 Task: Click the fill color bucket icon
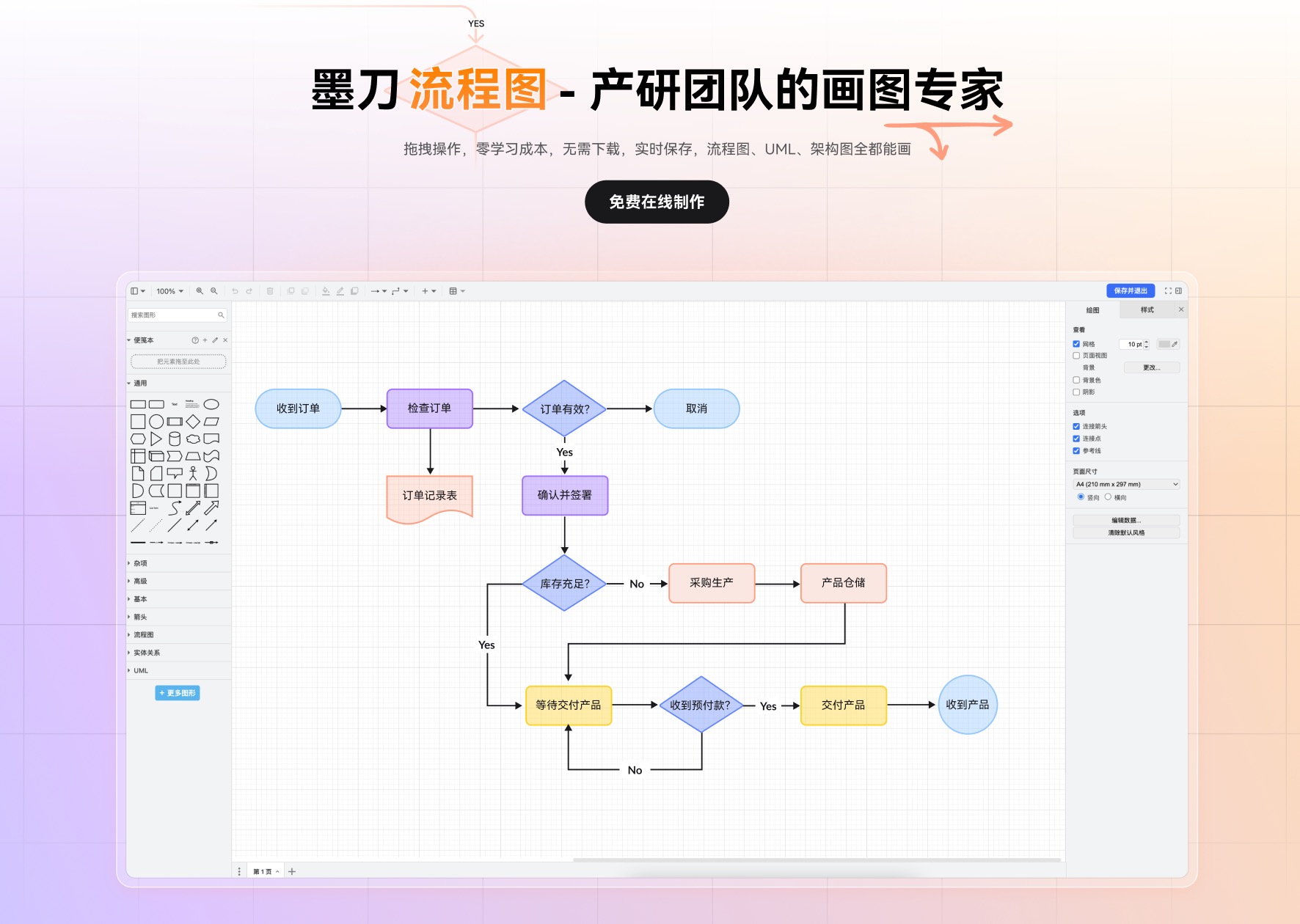pyautogui.click(x=326, y=291)
